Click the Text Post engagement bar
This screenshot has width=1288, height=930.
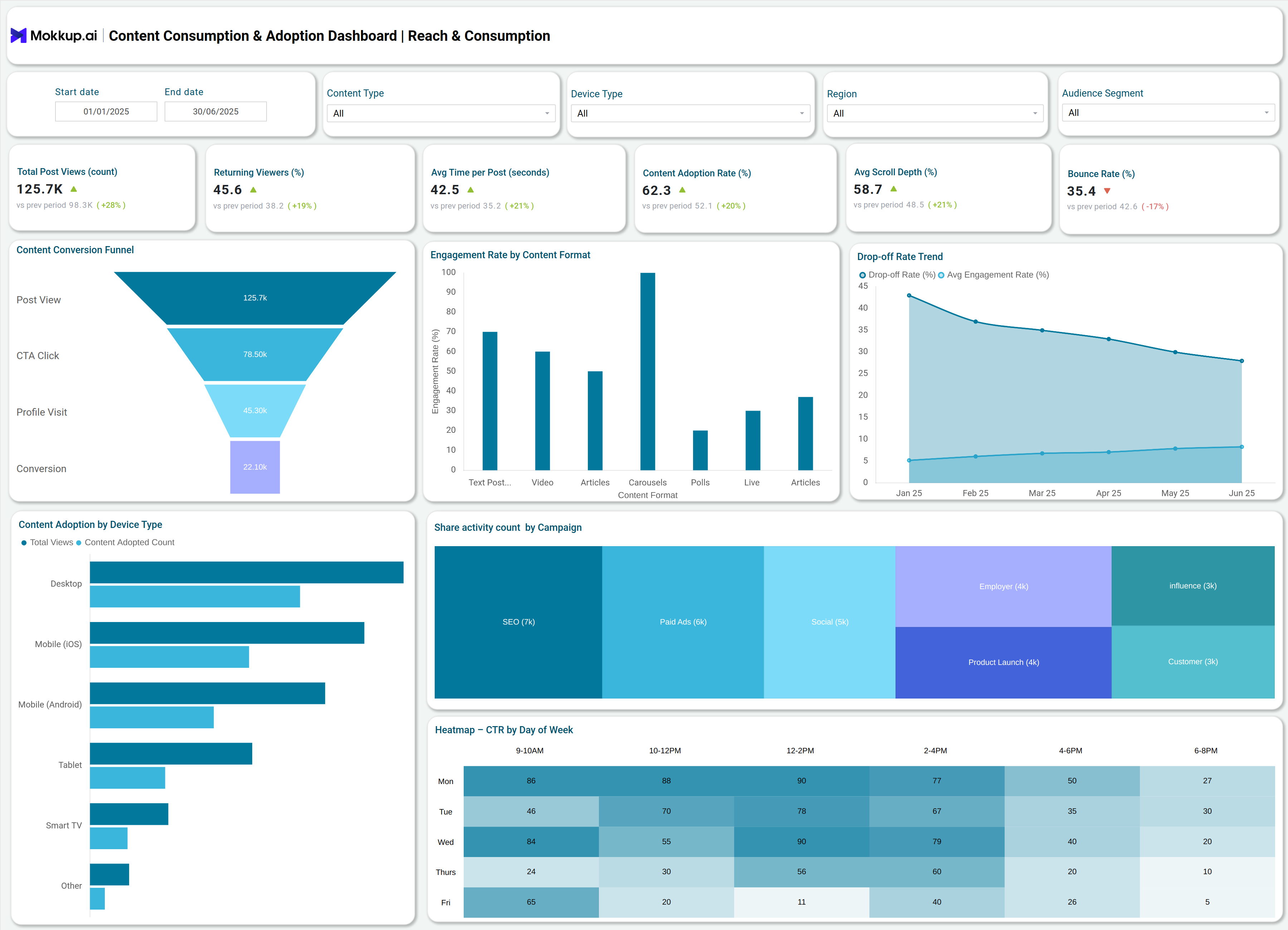point(489,401)
